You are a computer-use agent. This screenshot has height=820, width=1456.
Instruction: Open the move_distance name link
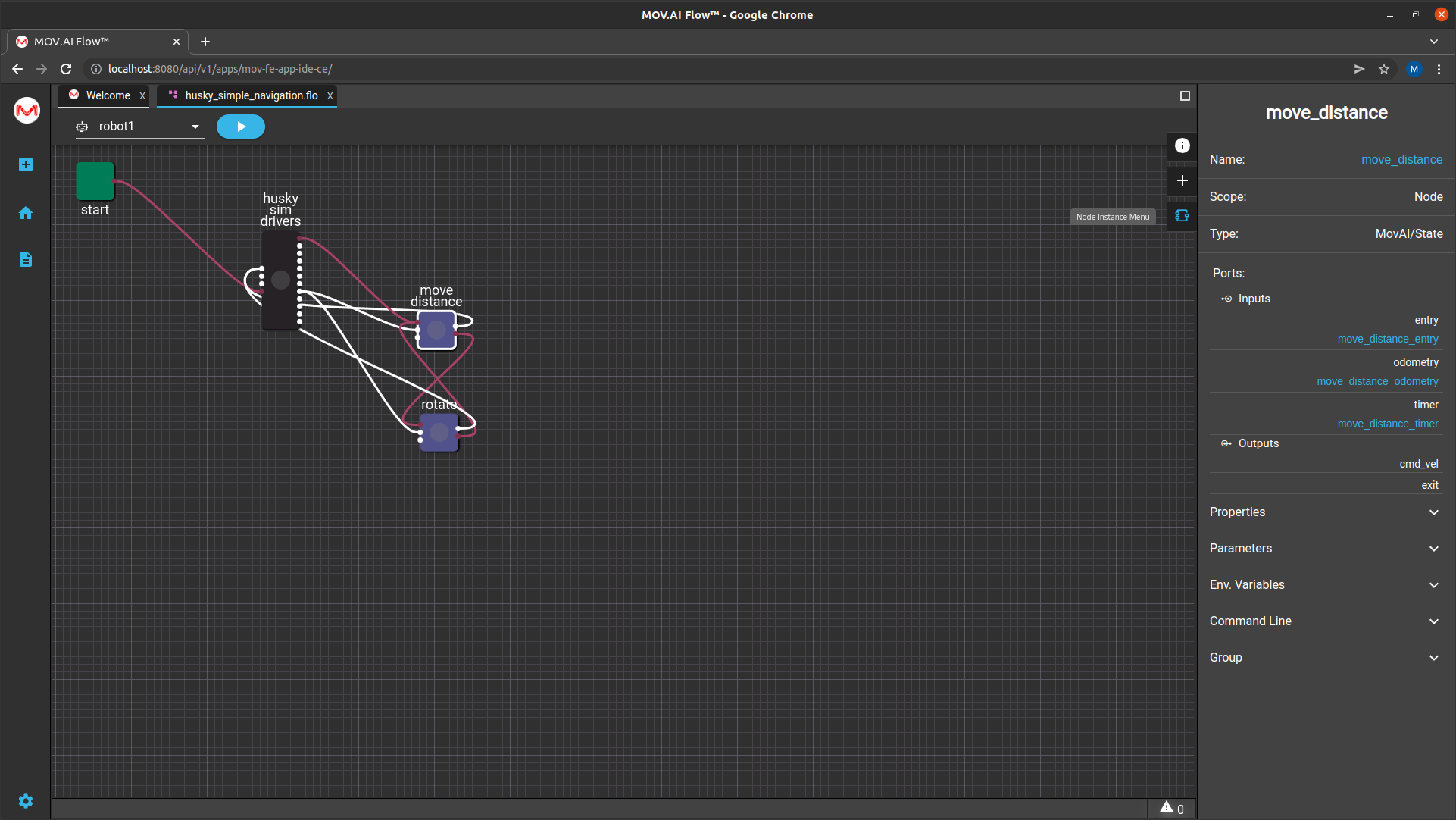click(1401, 160)
